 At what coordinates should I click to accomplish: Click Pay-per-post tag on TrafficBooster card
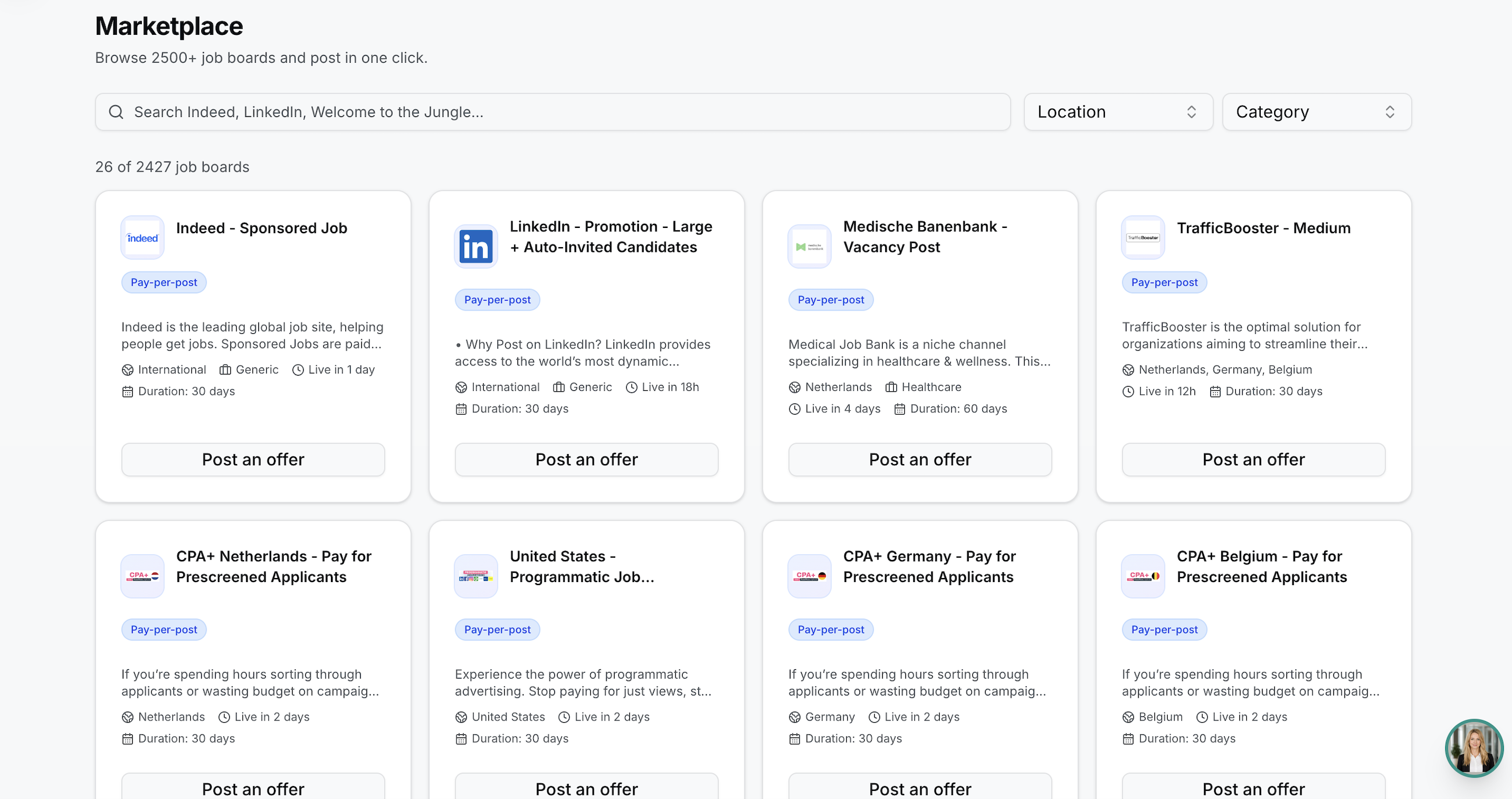(1164, 283)
